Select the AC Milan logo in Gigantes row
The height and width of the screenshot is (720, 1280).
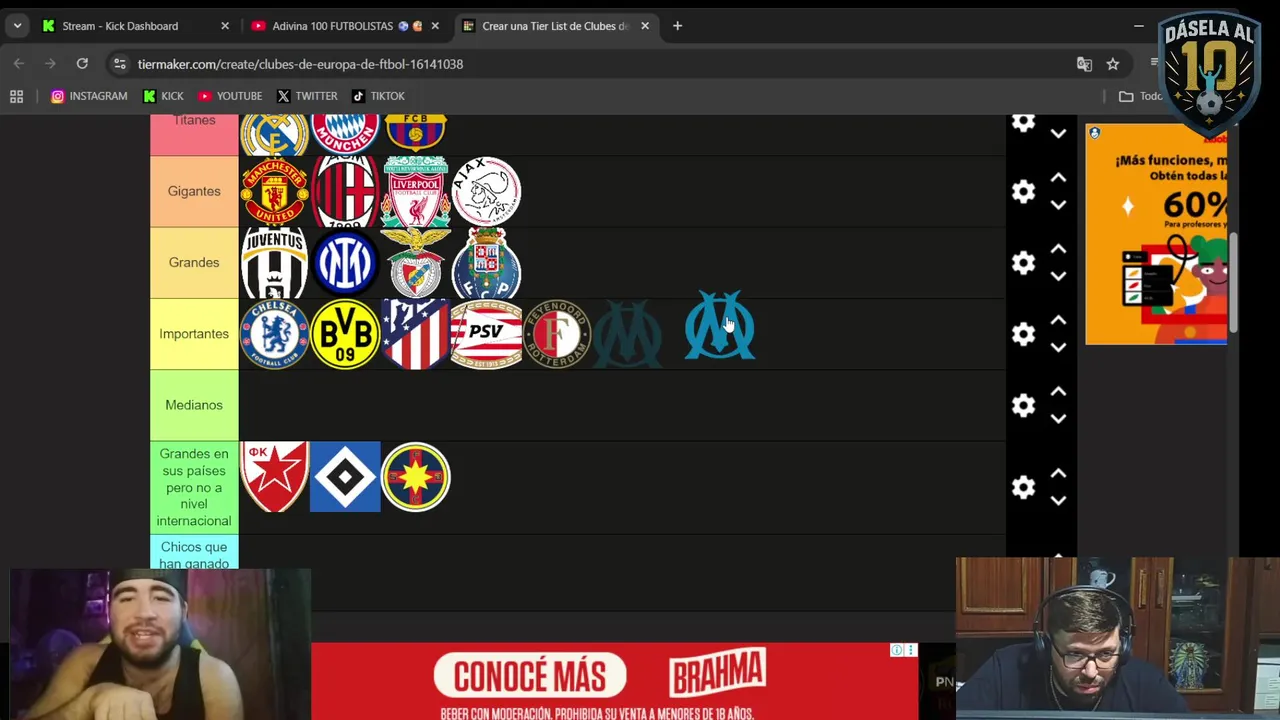(x=345, y=191)
